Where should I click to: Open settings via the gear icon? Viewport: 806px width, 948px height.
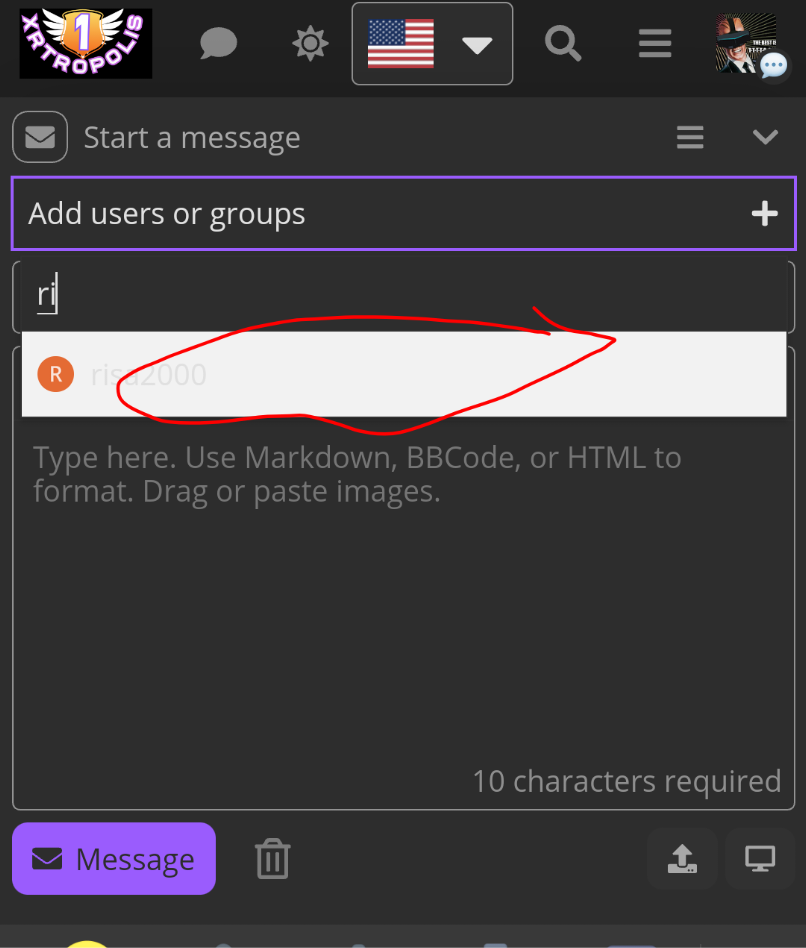pyautogui.click(x=309, y=44)
